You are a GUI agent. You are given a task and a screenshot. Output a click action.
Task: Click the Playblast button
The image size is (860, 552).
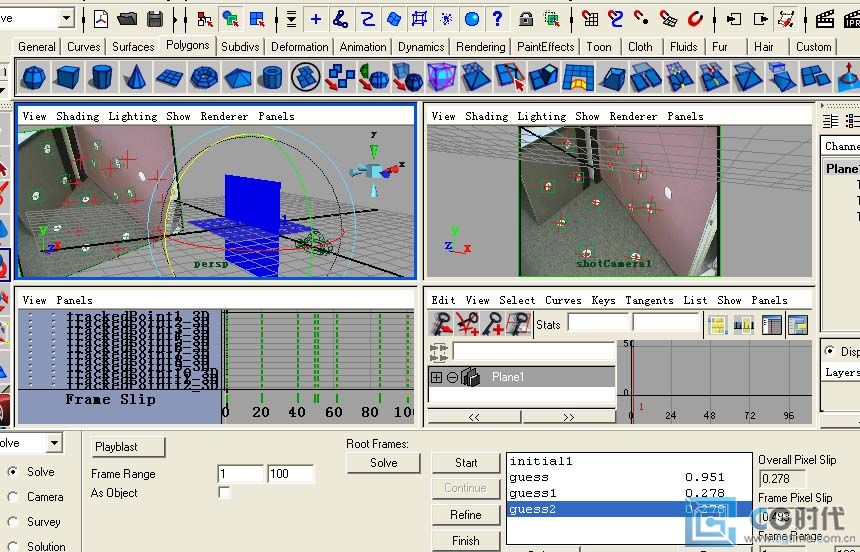[x=128, y=447]
